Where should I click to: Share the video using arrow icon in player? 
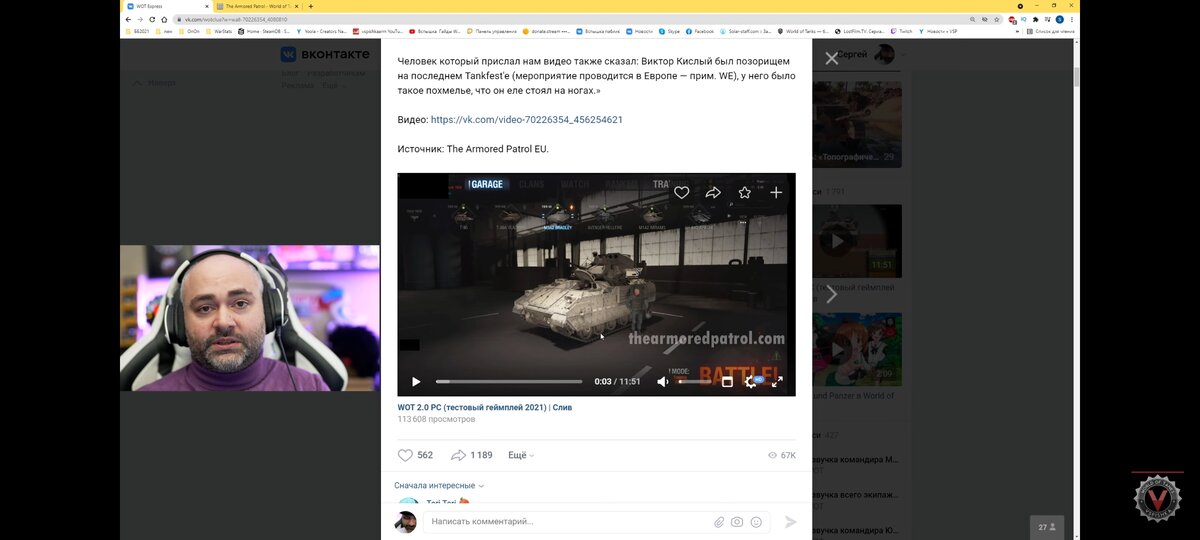[x=713, y=192]
